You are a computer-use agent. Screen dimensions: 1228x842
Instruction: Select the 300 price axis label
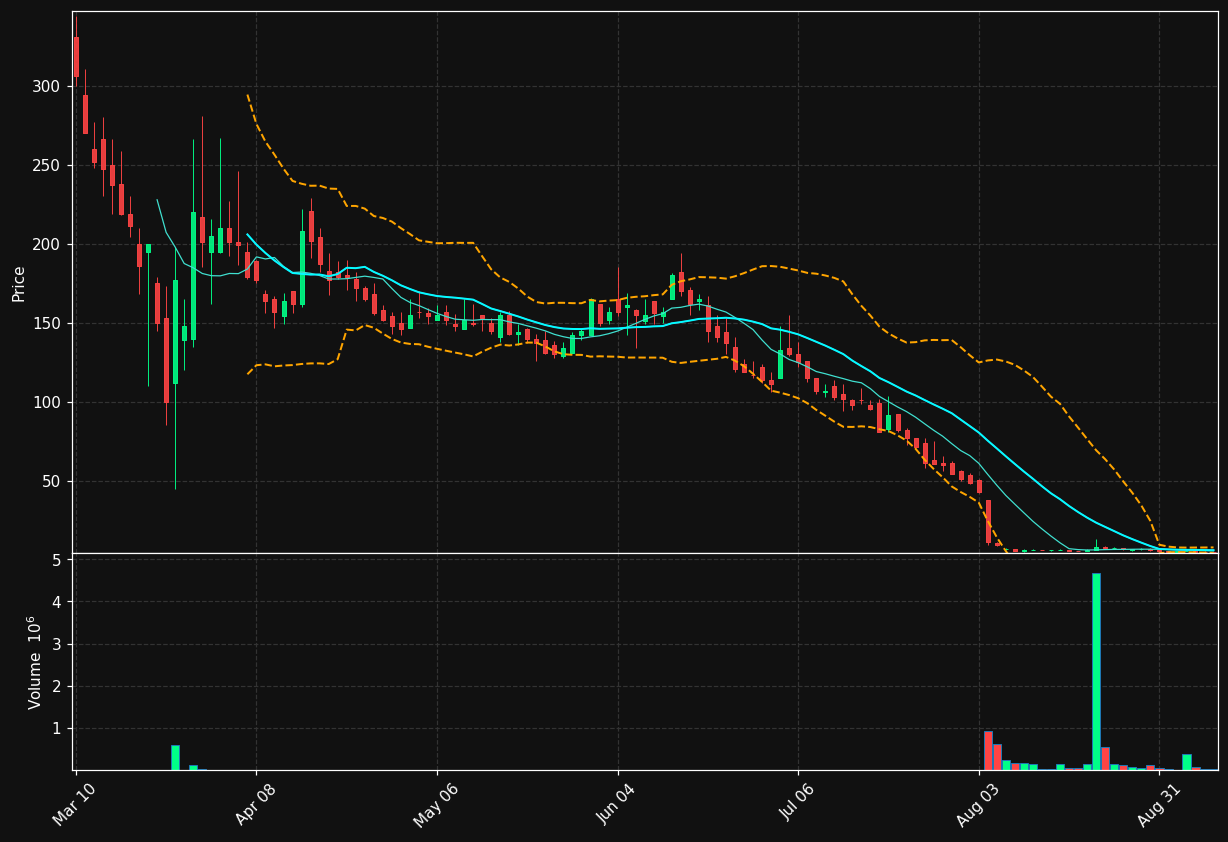tap(46, 87)
